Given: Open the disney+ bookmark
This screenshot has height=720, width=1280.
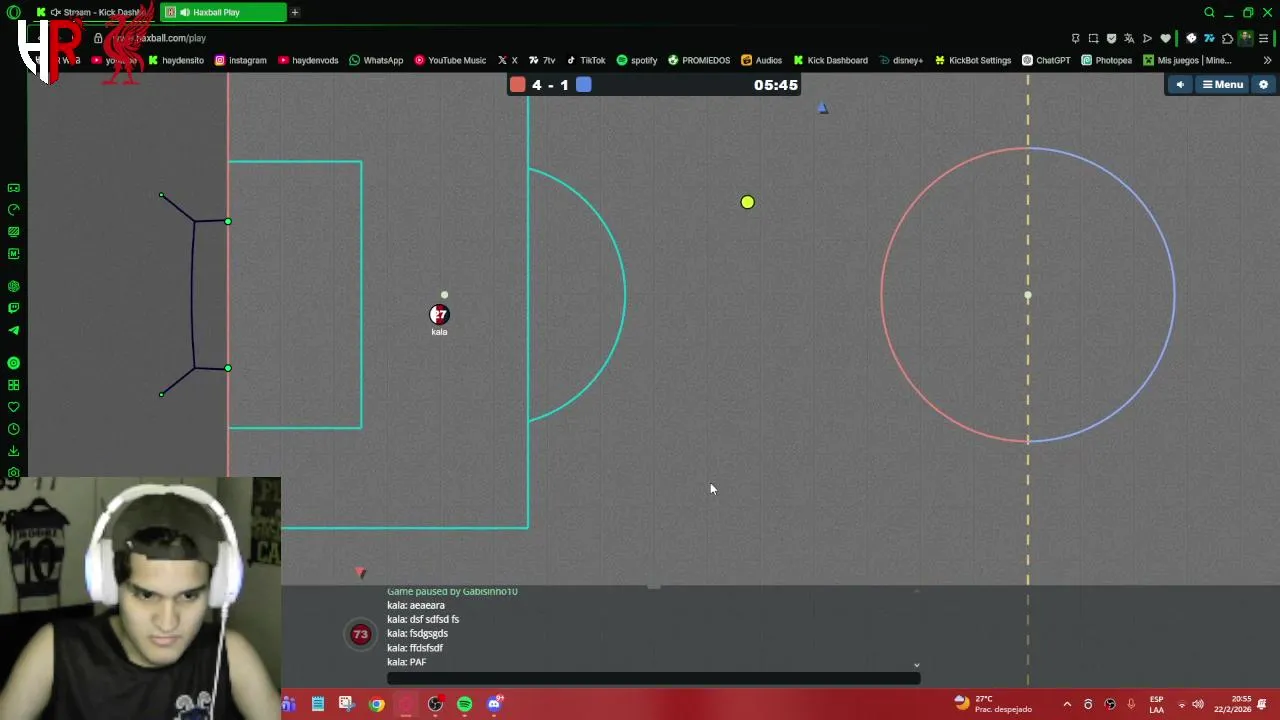Looking at the screenshot, I should click(900, 60).
